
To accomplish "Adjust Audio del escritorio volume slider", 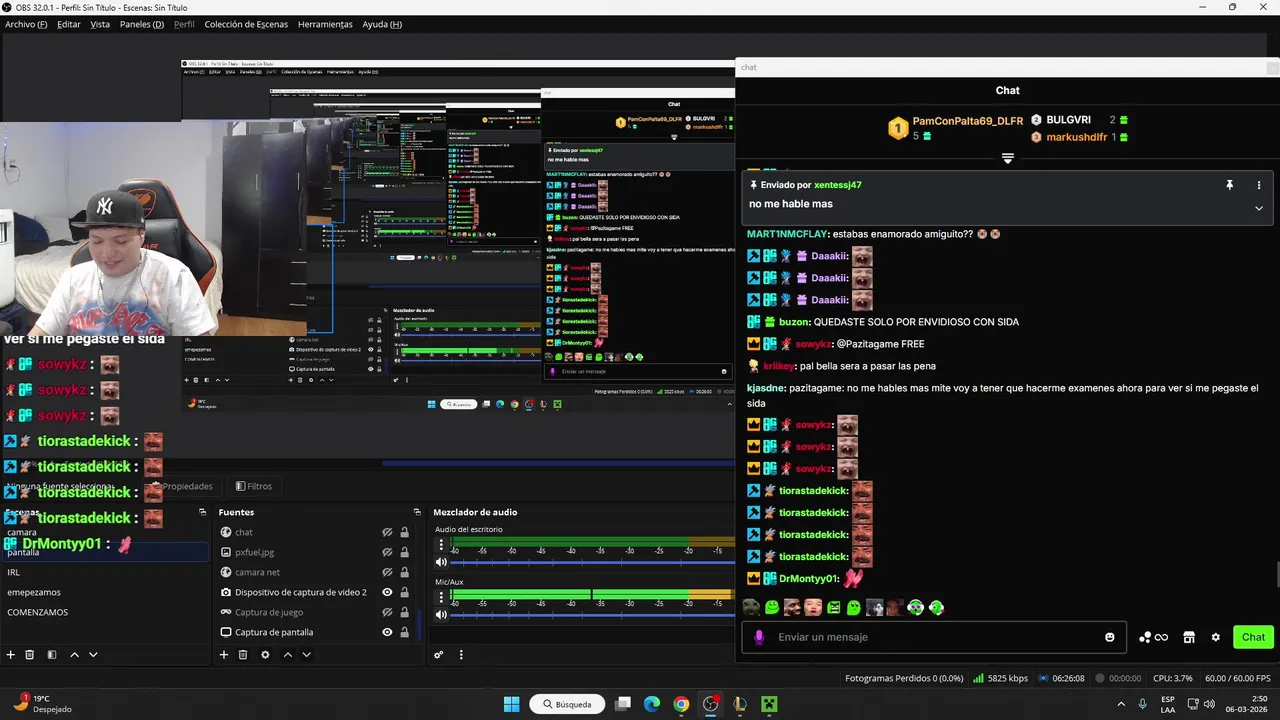I will [590, 562].
